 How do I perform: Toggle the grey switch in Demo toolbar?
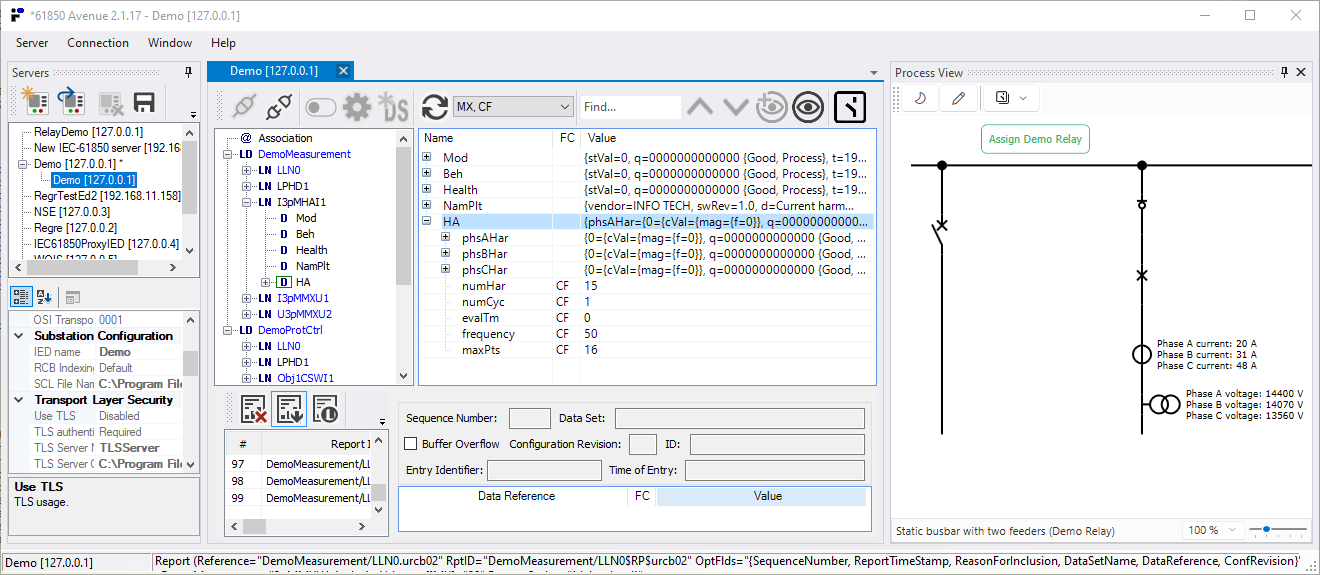pyautogui.click(x=320, y=107)
